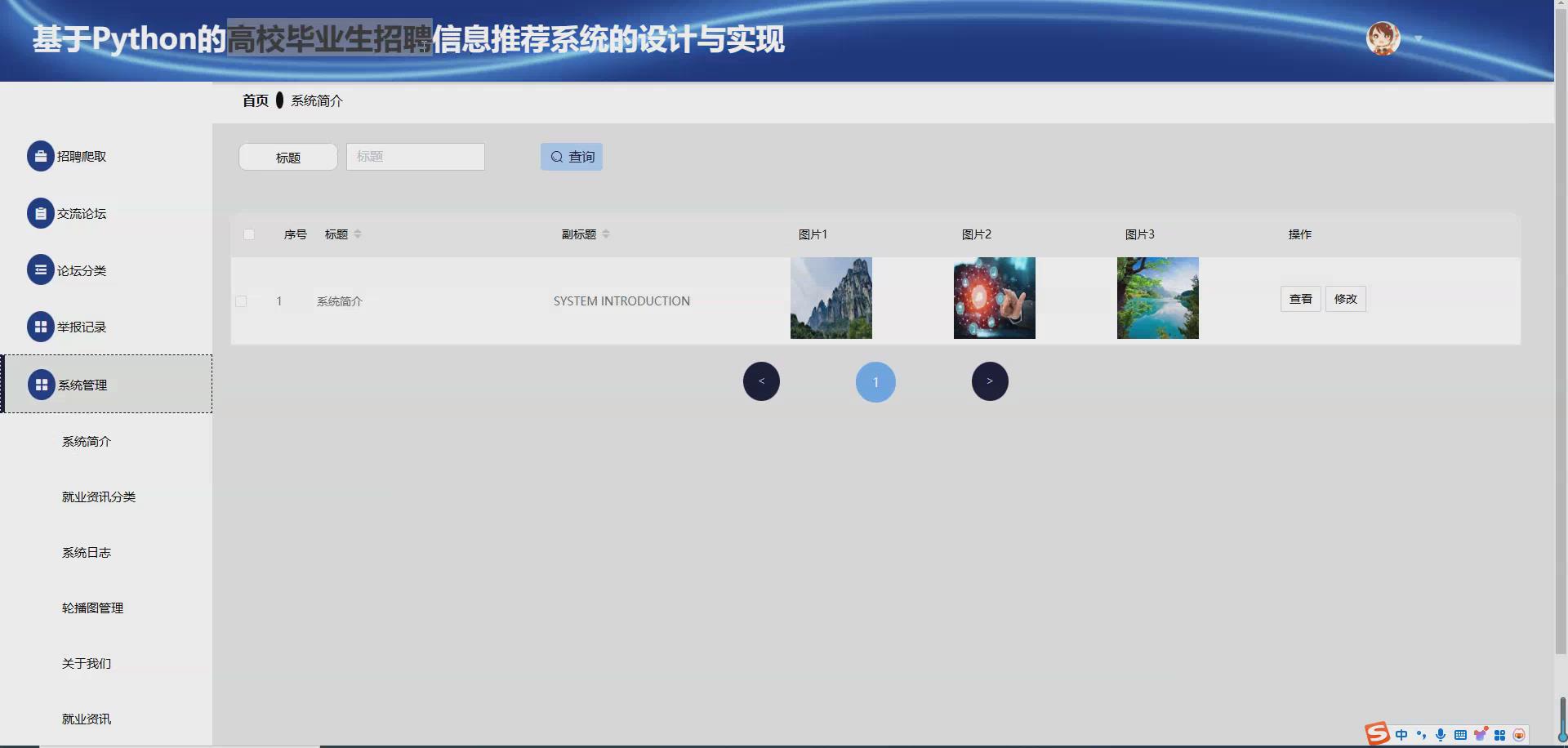Open the Sogou input keyboard icon in tray
The image size is (1568, 748).
1461,735
